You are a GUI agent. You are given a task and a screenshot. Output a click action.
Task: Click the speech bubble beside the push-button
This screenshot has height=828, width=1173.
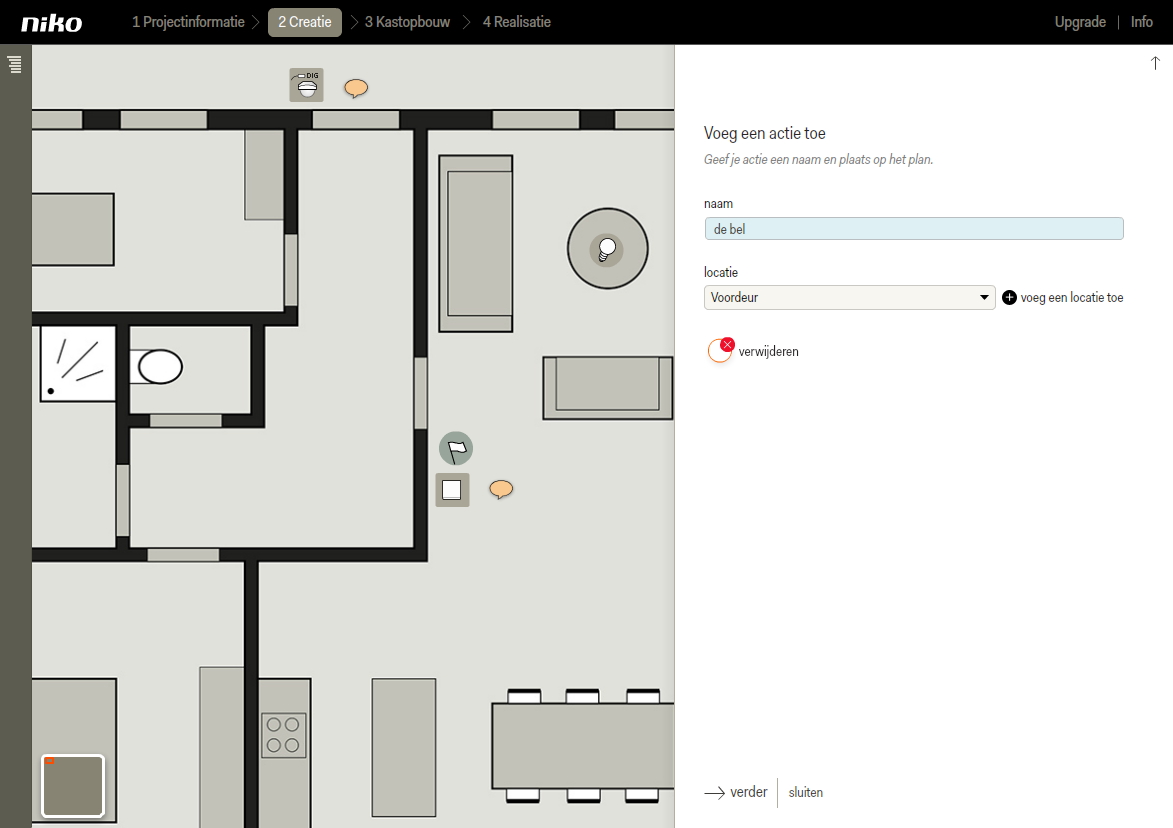[x=501, y=489]
